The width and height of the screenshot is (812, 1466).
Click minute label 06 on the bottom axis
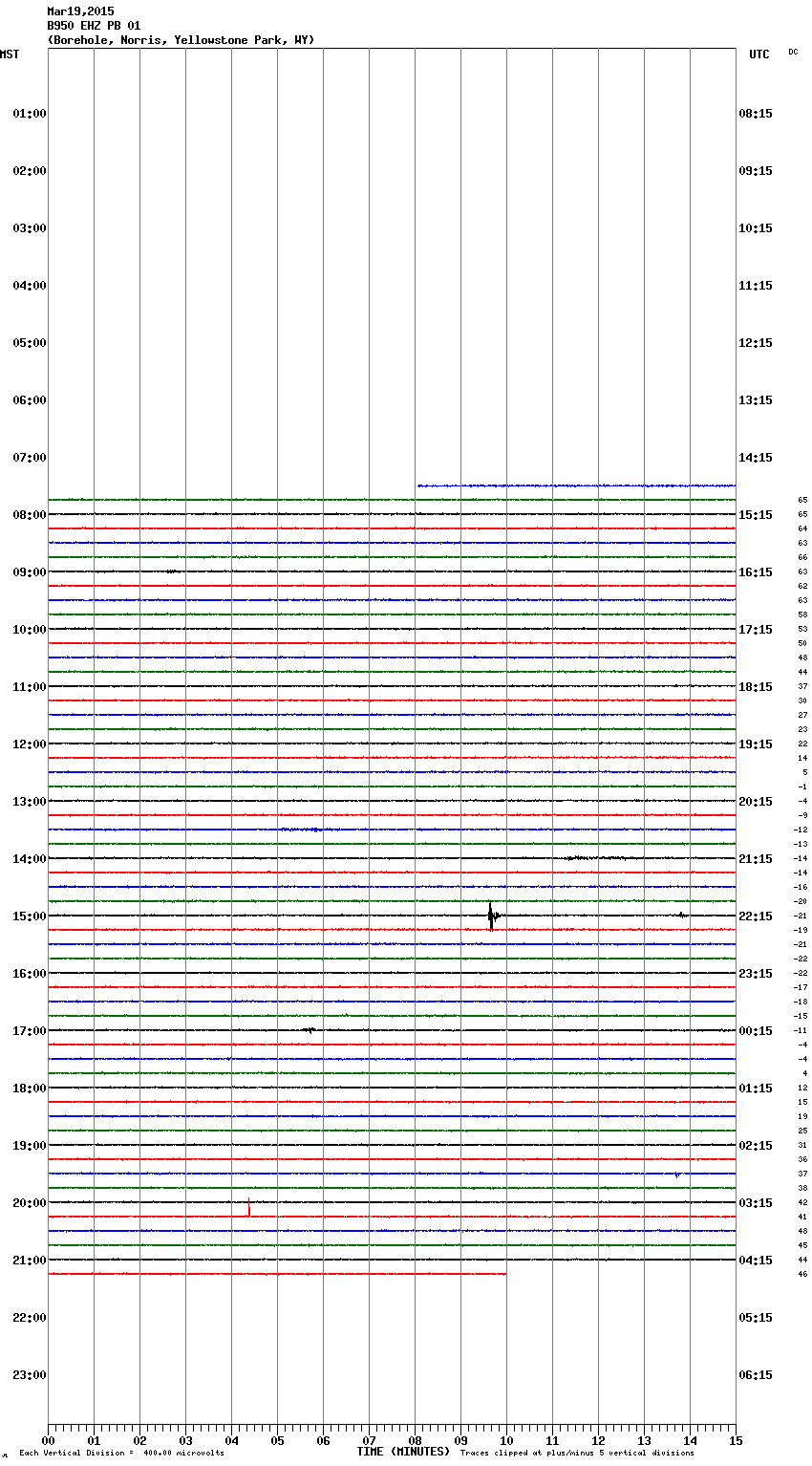(x=323, y=1440)
